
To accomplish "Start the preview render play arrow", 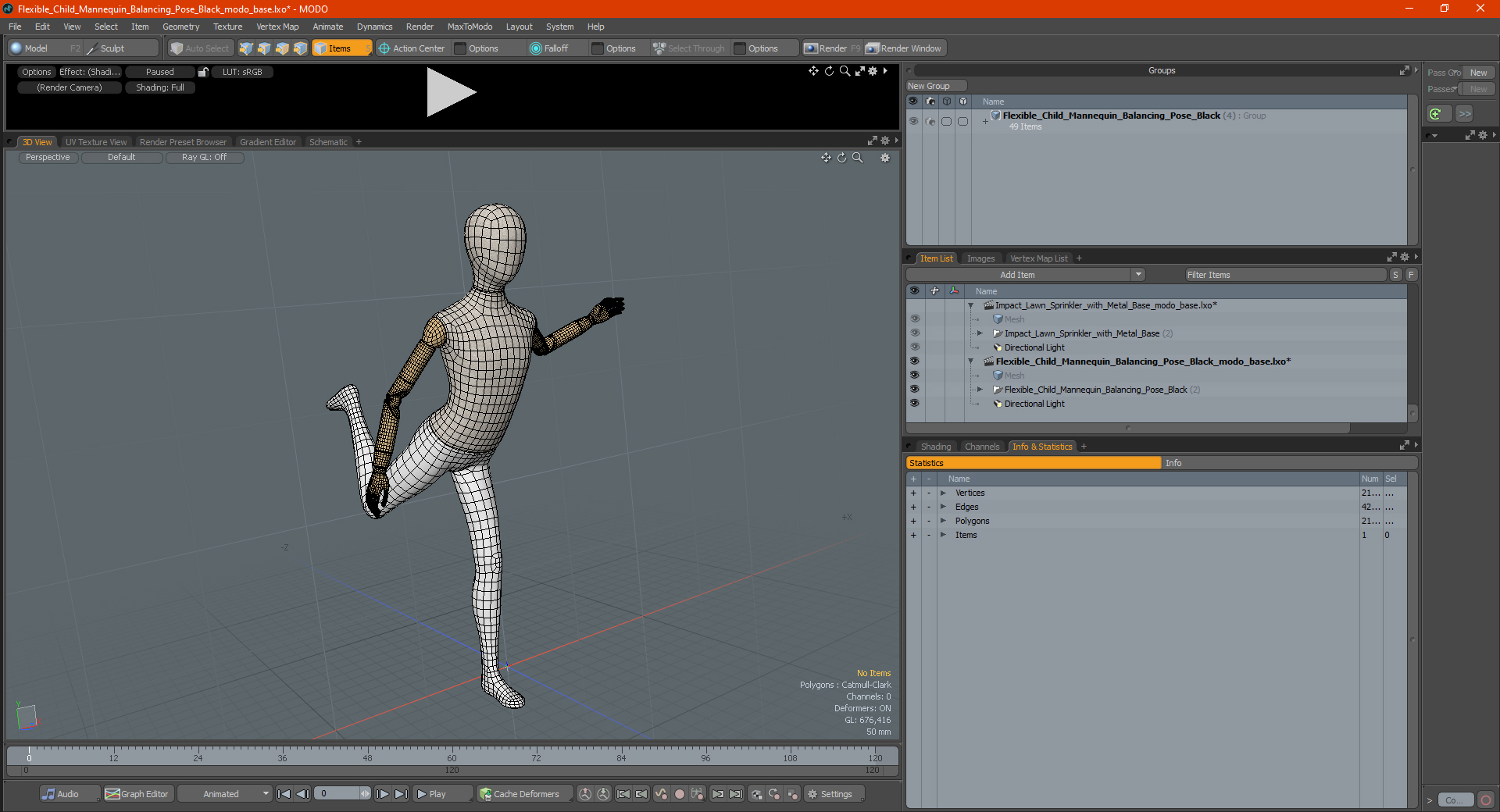I will (x=451, y=92).
